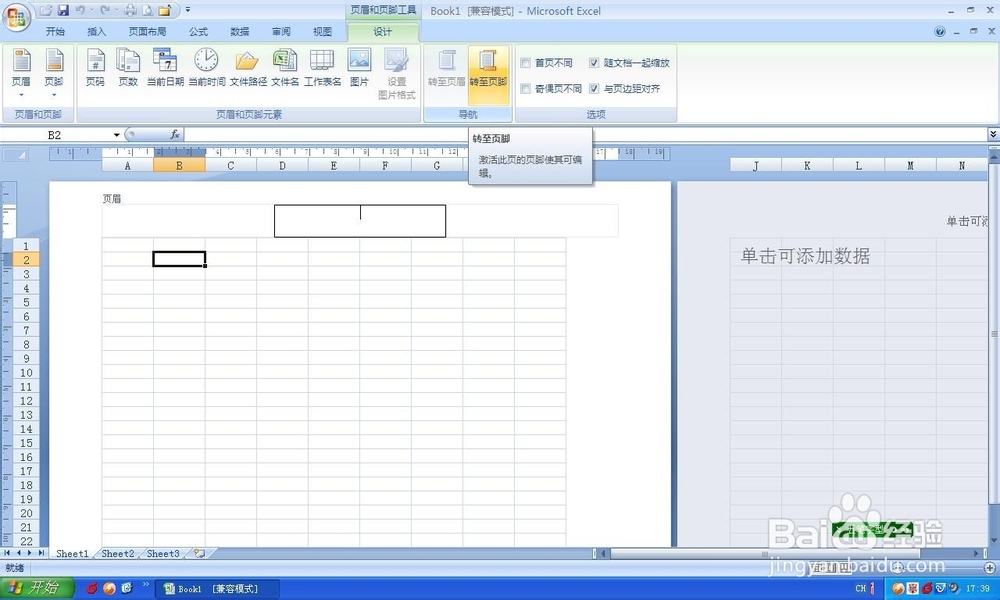The height and width of the screenshot is (600, 1000).
Task: Go to first sheet navigation arrow
Action: 7,553
